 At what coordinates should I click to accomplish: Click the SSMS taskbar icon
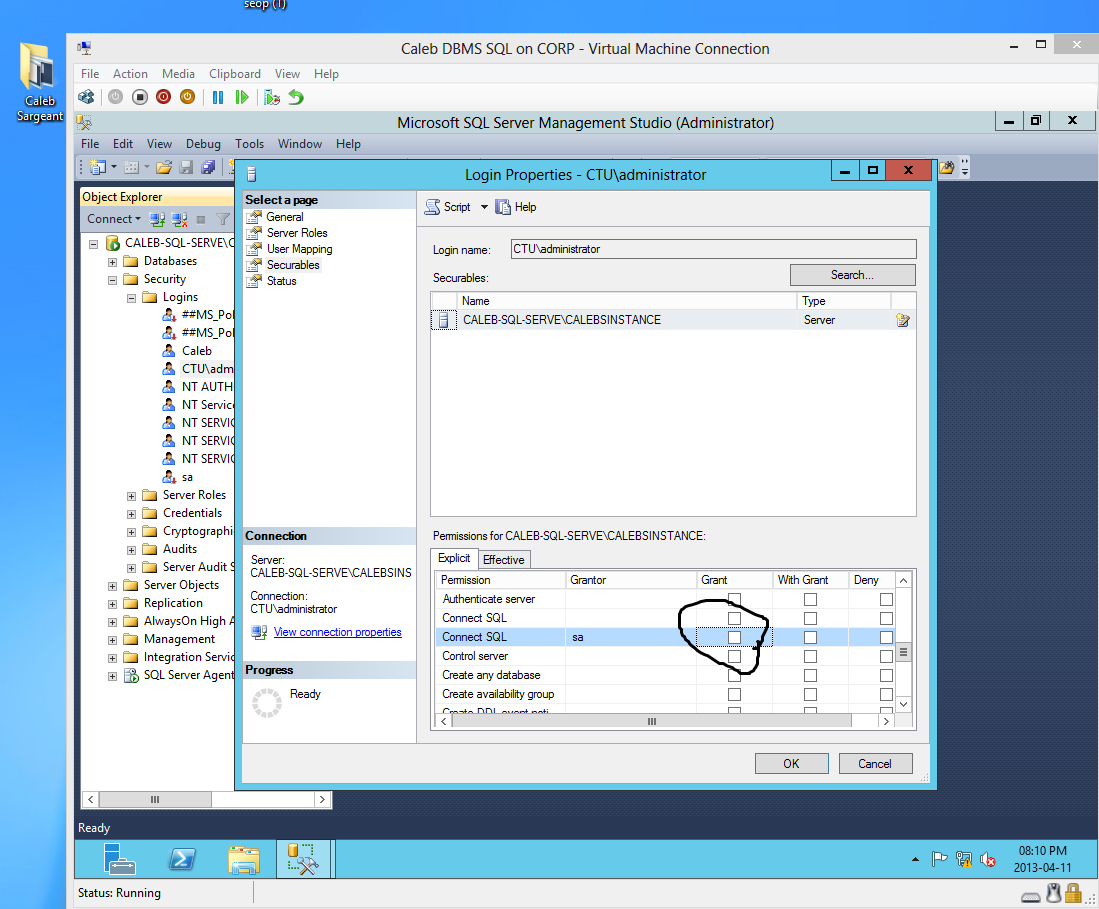coord(303,859)
